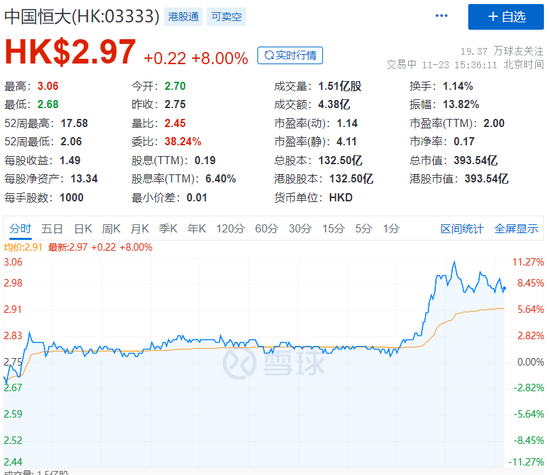Click the 52周最低 value 2.06

(x=71, y=141)
